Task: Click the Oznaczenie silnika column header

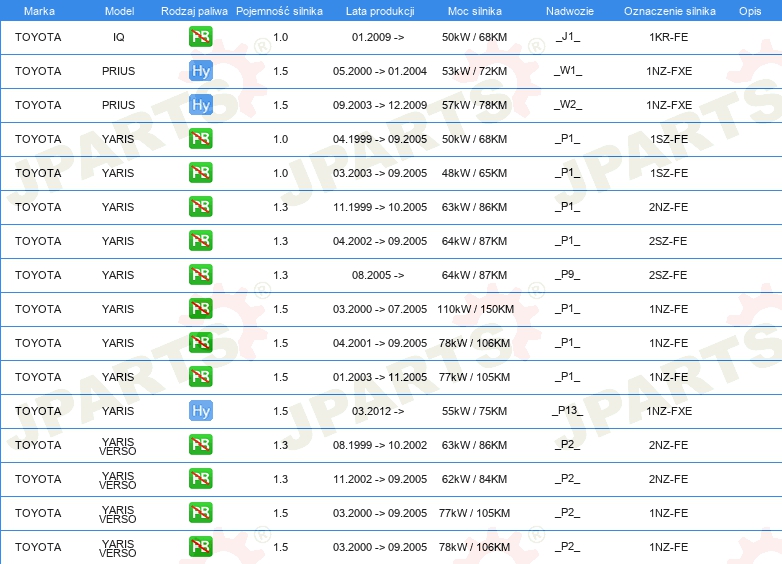Action: (x=669, y=11)
